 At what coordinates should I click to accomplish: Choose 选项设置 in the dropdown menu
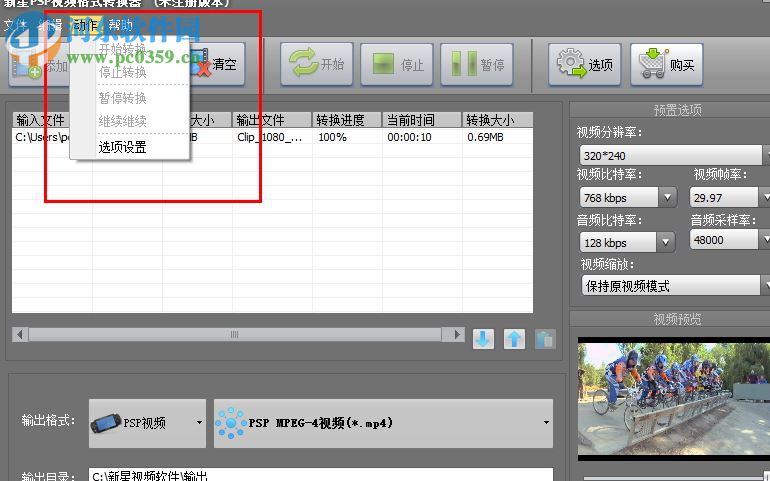click(123, 147)
